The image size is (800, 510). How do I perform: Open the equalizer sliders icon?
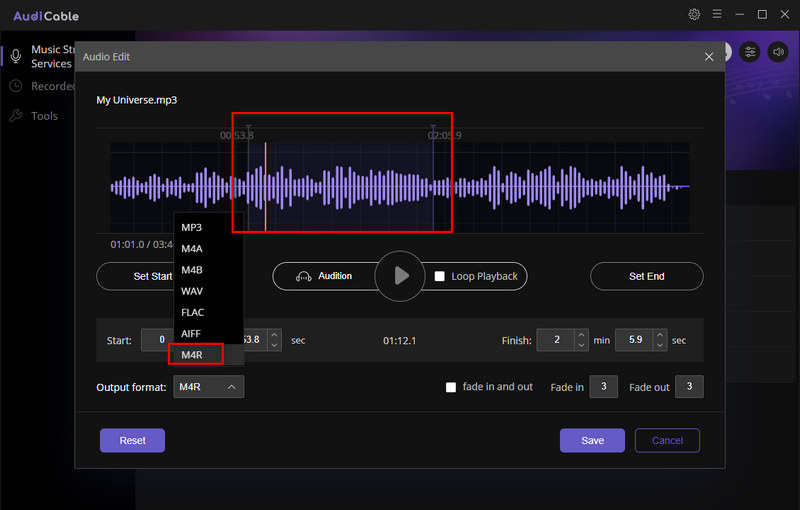750,52
